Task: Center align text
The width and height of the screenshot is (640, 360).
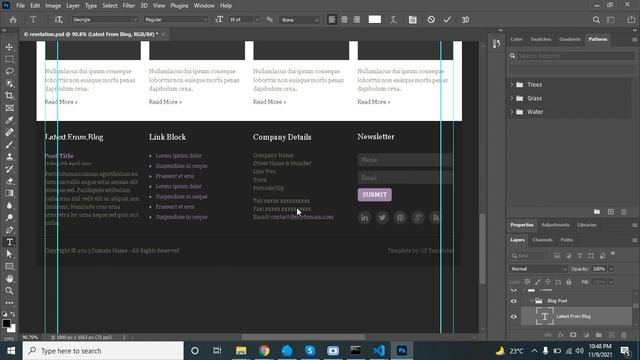Action: tap(344, 20)
